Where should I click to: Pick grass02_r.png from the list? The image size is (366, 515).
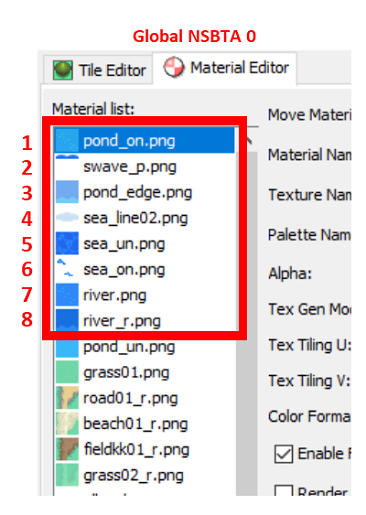(x=145, y=475)
